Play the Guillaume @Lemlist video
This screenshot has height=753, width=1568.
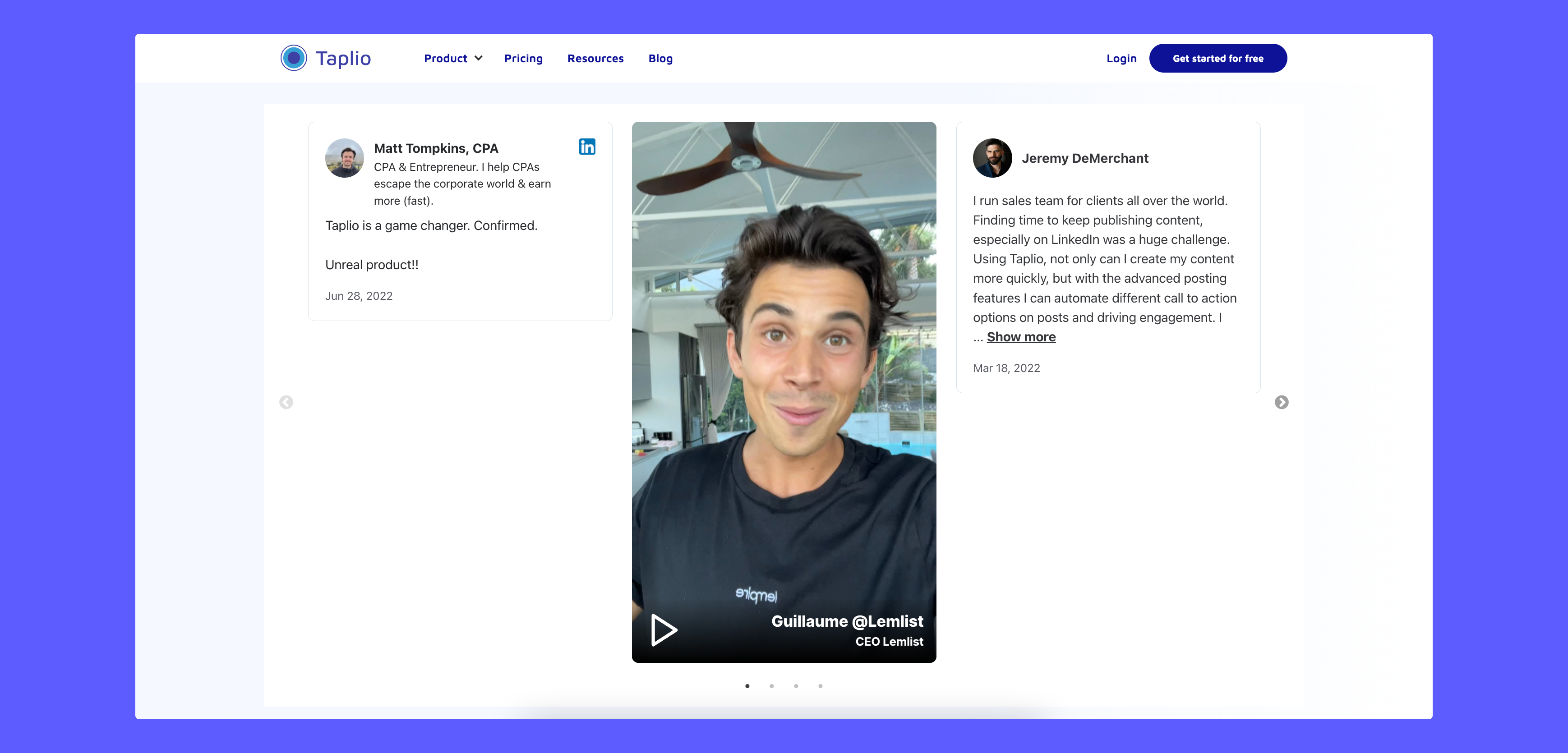[664, 629]
